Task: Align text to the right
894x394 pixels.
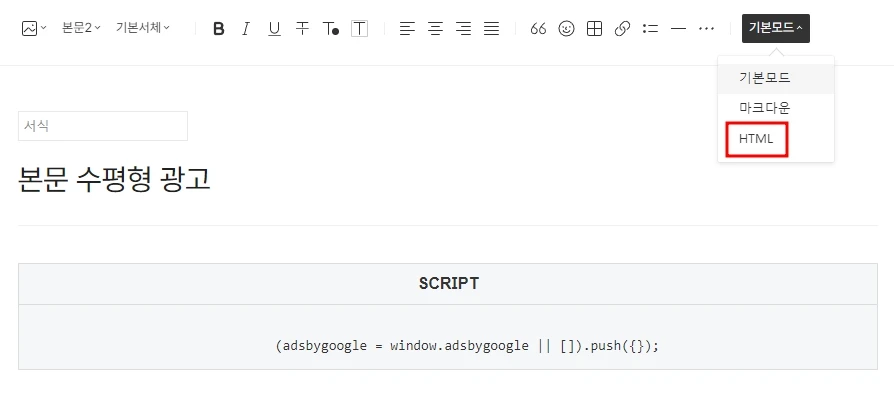Action: pyautogui.click(x=464, y=29)
